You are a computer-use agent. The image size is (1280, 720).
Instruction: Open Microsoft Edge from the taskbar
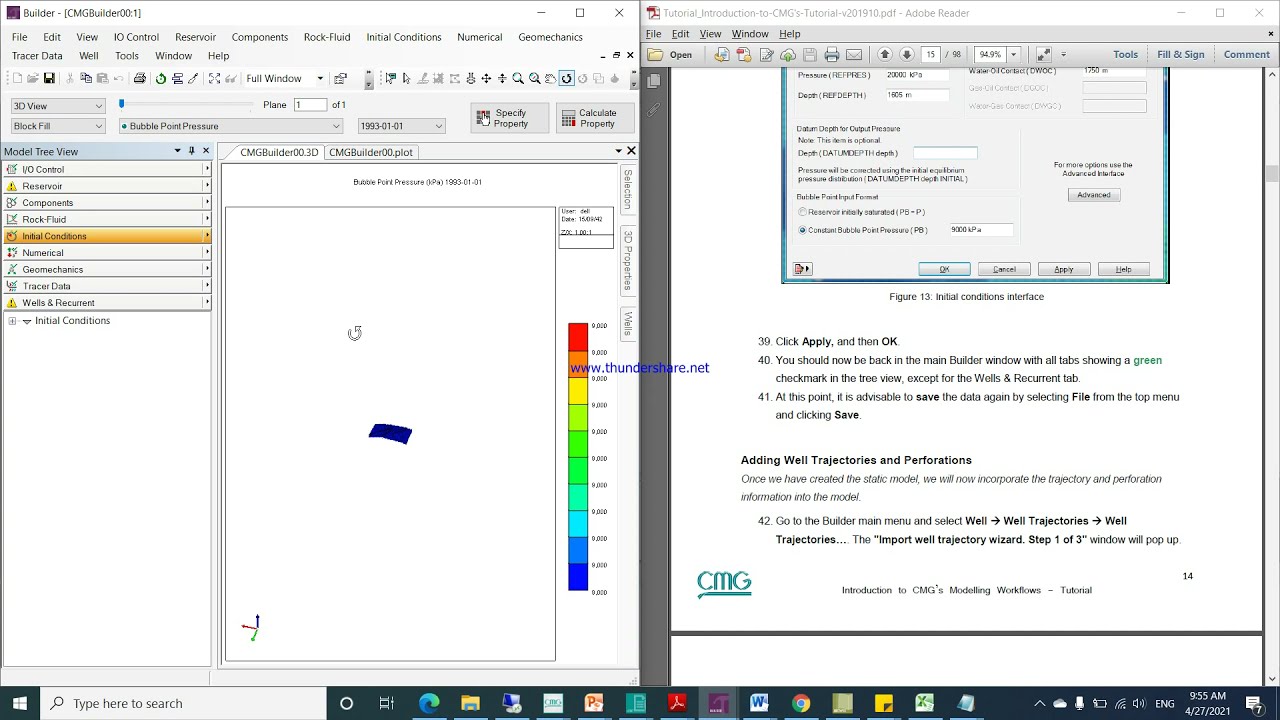click(429, 703)
